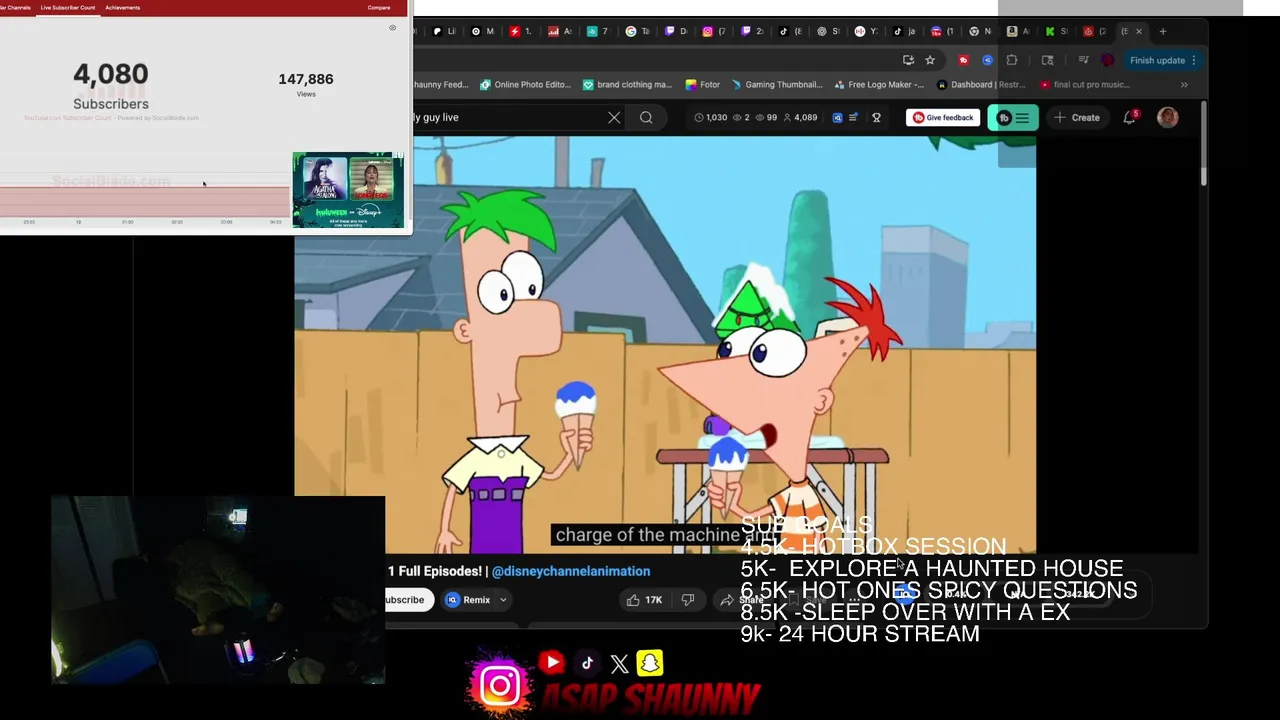Clear the YouTube search box text
Screen dimensions: 1280x720
614,117
